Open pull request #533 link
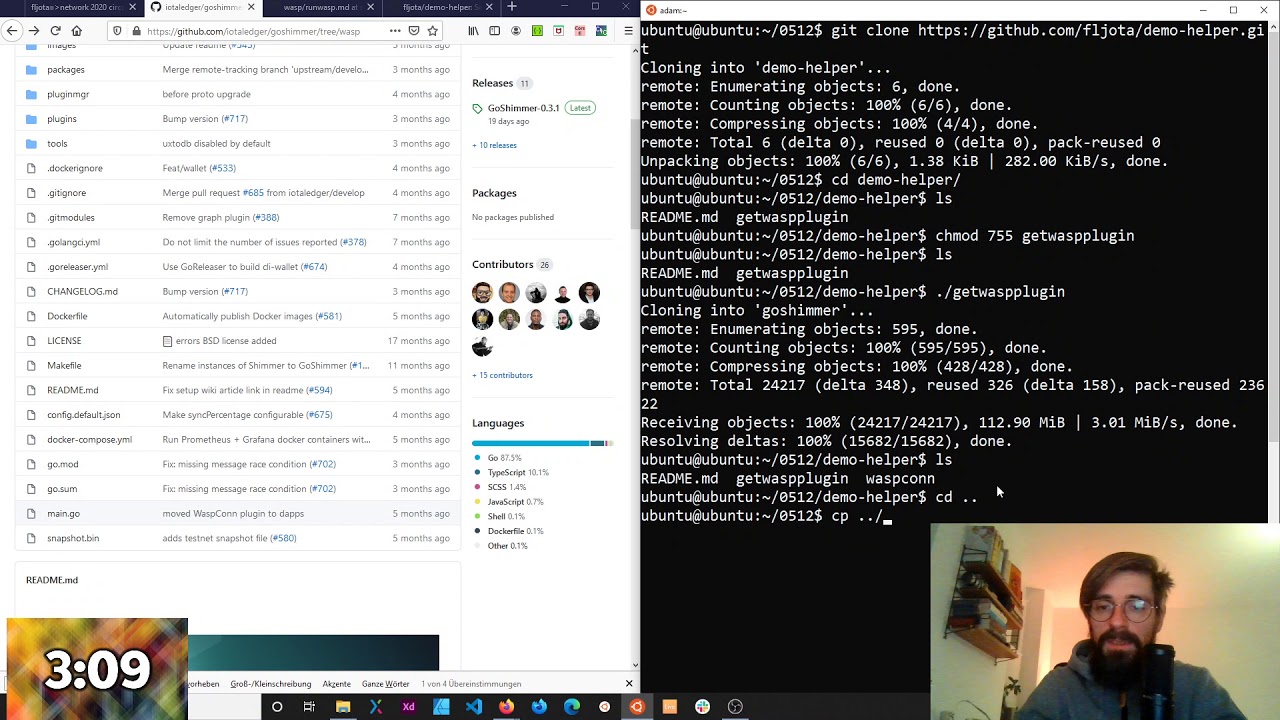This screenshot has height=720, width=1280. coord(223,168)
